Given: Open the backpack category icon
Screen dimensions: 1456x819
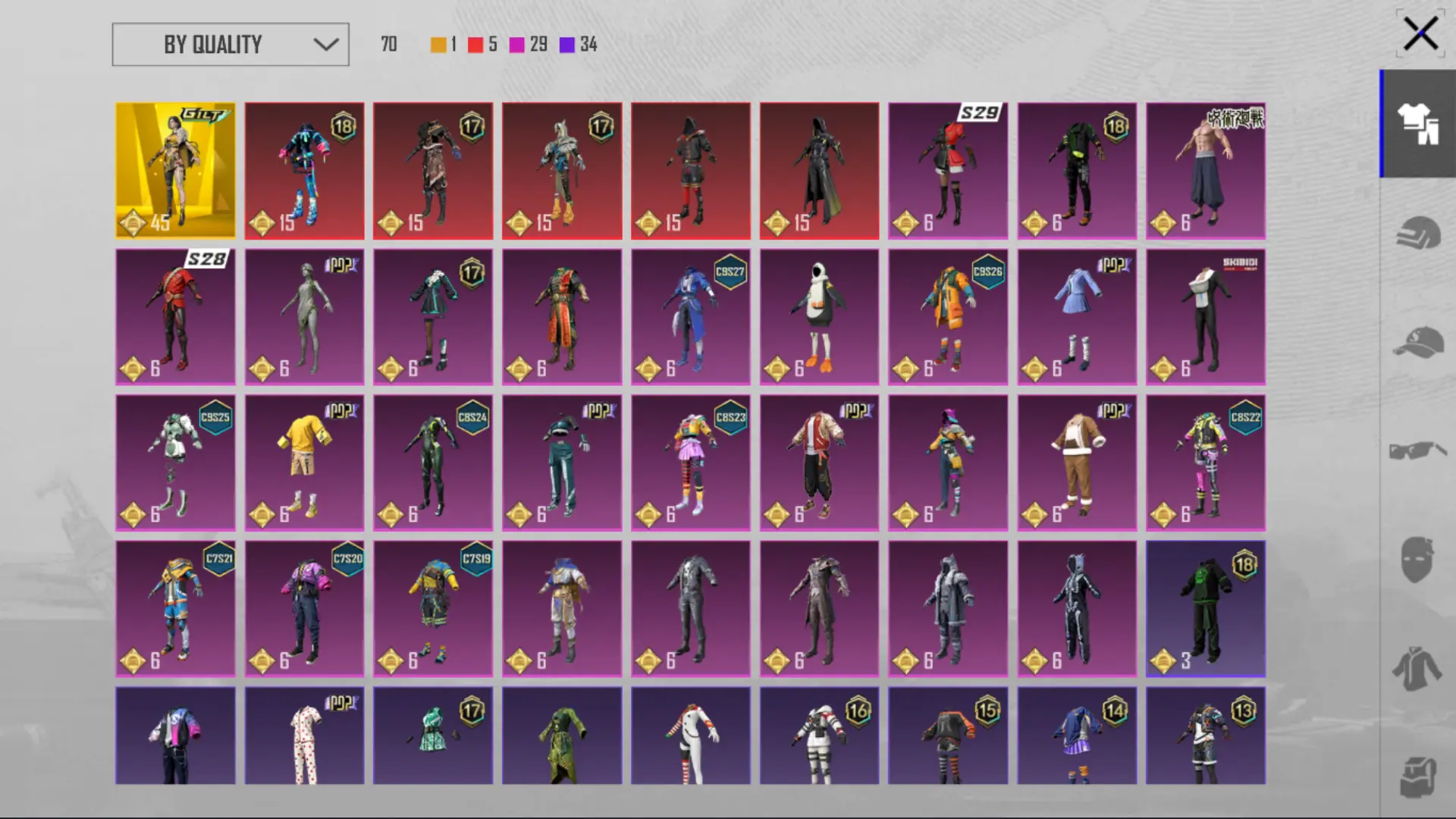Looking at the screenshot, I should [1417, 777].
